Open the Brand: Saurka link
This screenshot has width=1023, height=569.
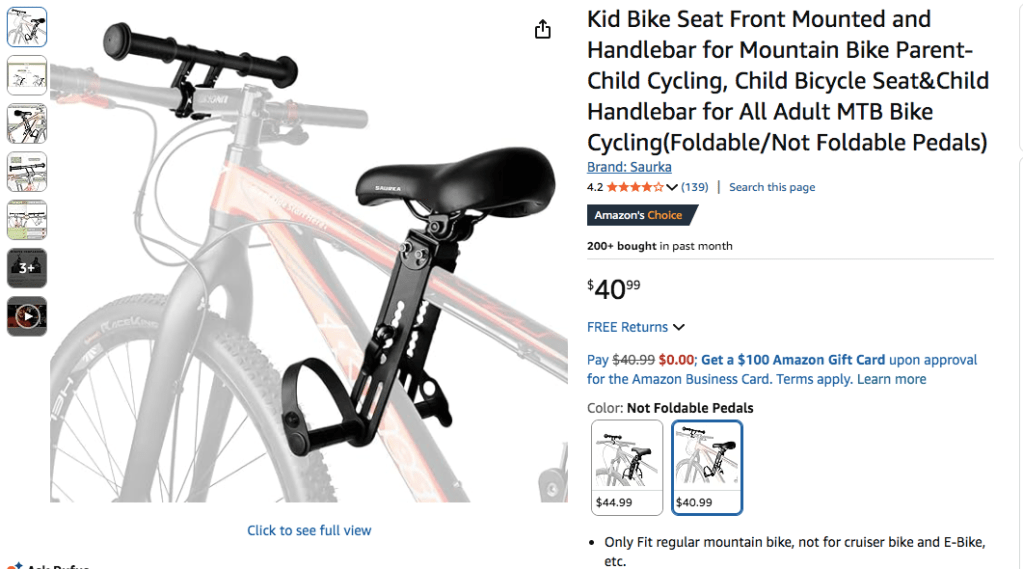point(629,167)
